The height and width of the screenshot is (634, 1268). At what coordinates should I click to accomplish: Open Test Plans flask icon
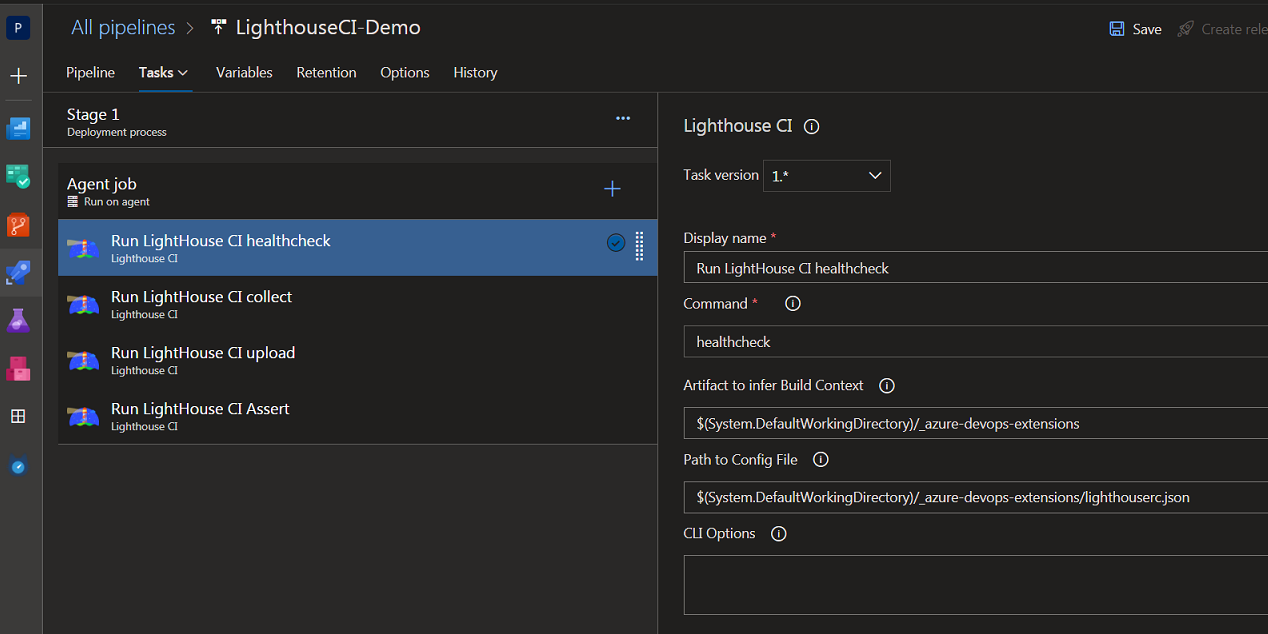click(18, 321)
